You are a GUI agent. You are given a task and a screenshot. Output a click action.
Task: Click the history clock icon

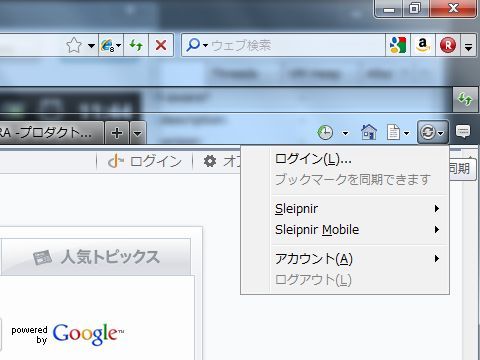(x=325, y=133)
